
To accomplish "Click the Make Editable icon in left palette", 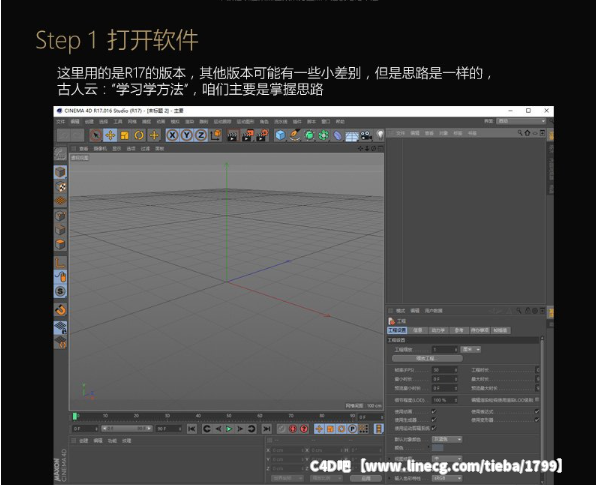I will point(60,154).
